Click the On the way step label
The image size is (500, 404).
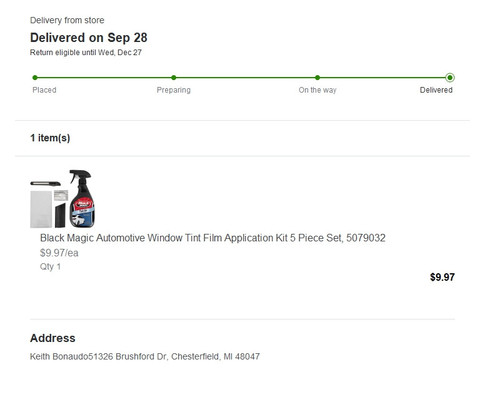317,90
